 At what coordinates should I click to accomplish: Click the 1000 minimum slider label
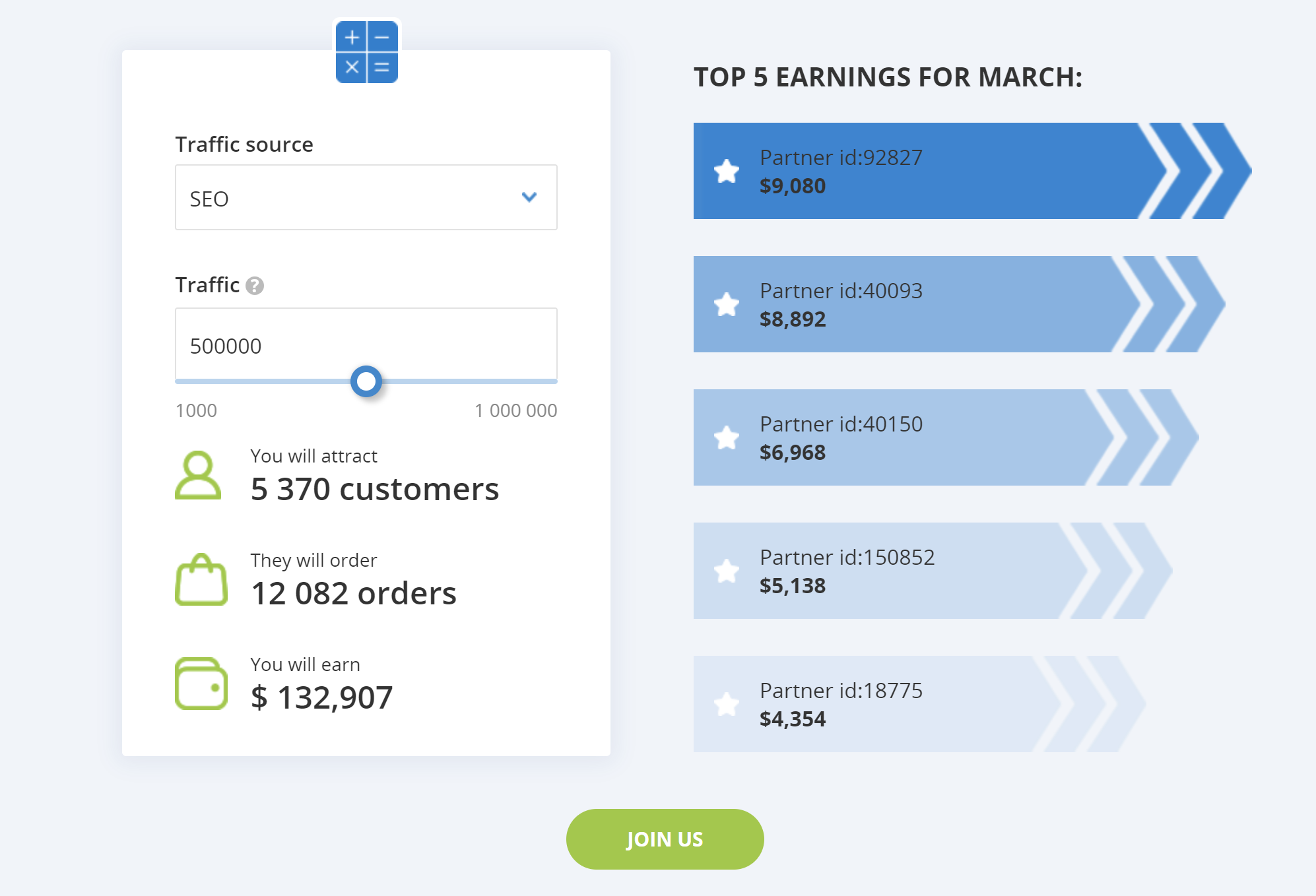[x=196, y=410]
